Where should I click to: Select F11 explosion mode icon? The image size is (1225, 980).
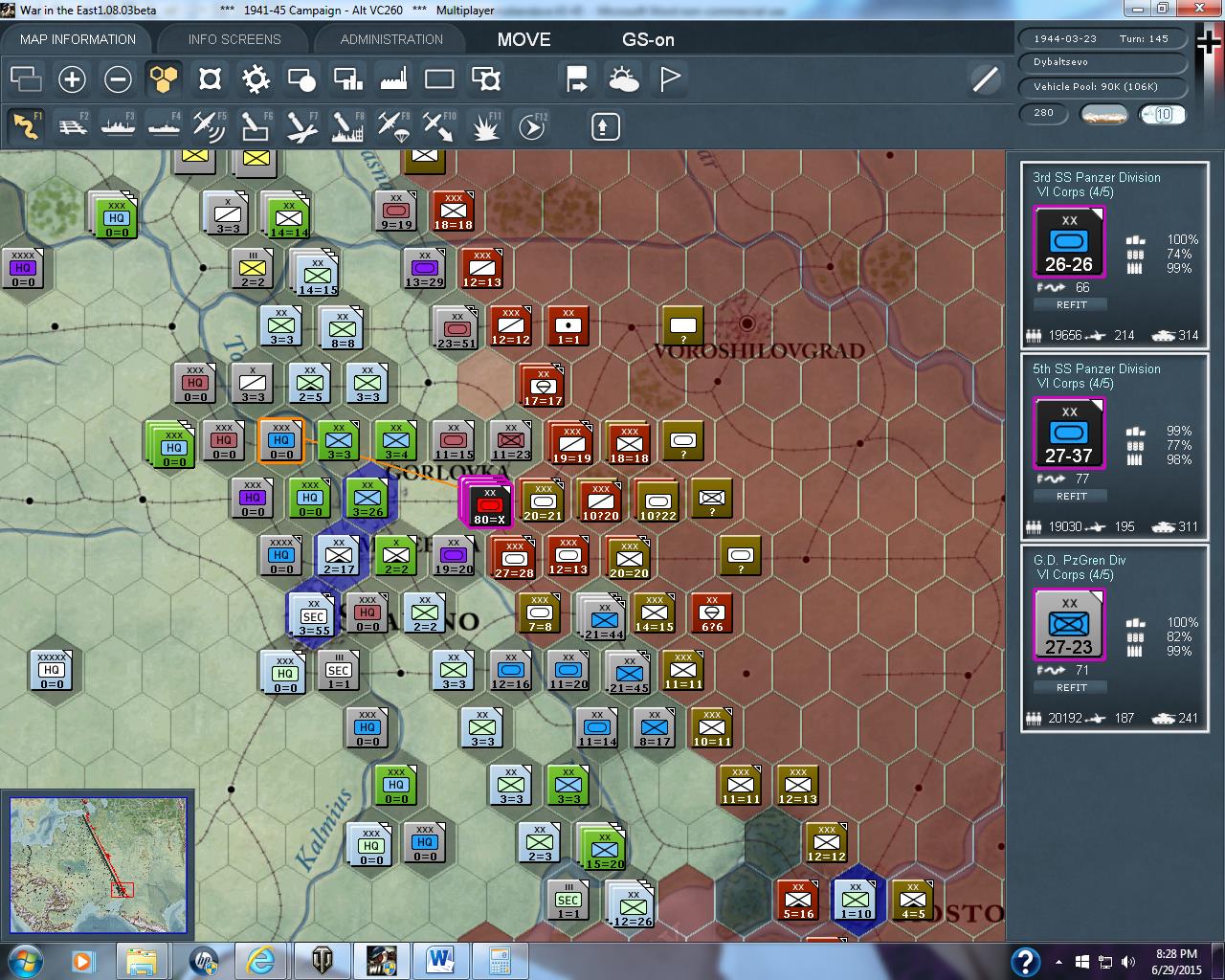[x=486, y=126]
